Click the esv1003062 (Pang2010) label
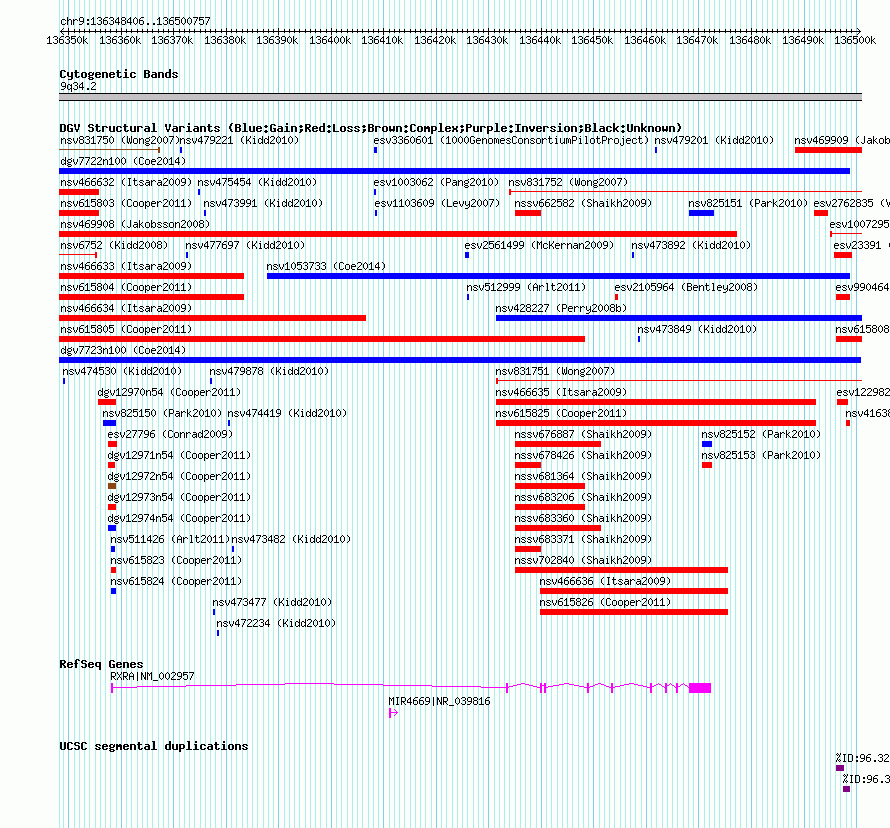Viewport: 890px width, 828px height. [x=436, y=182]
